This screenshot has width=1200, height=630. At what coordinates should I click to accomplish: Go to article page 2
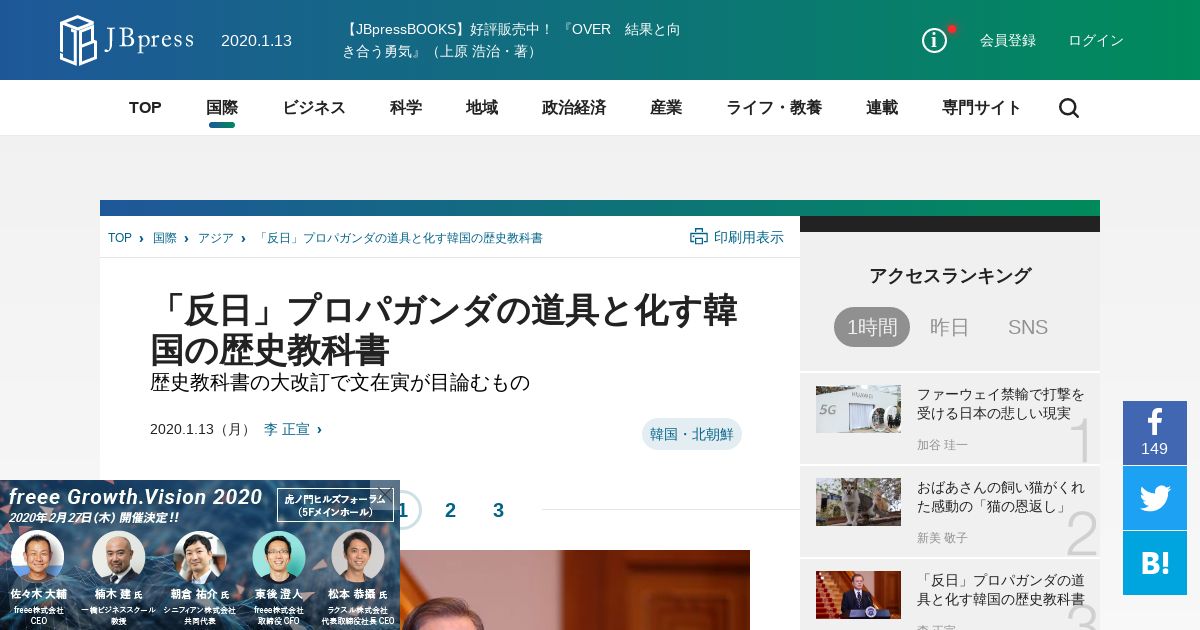450,510
